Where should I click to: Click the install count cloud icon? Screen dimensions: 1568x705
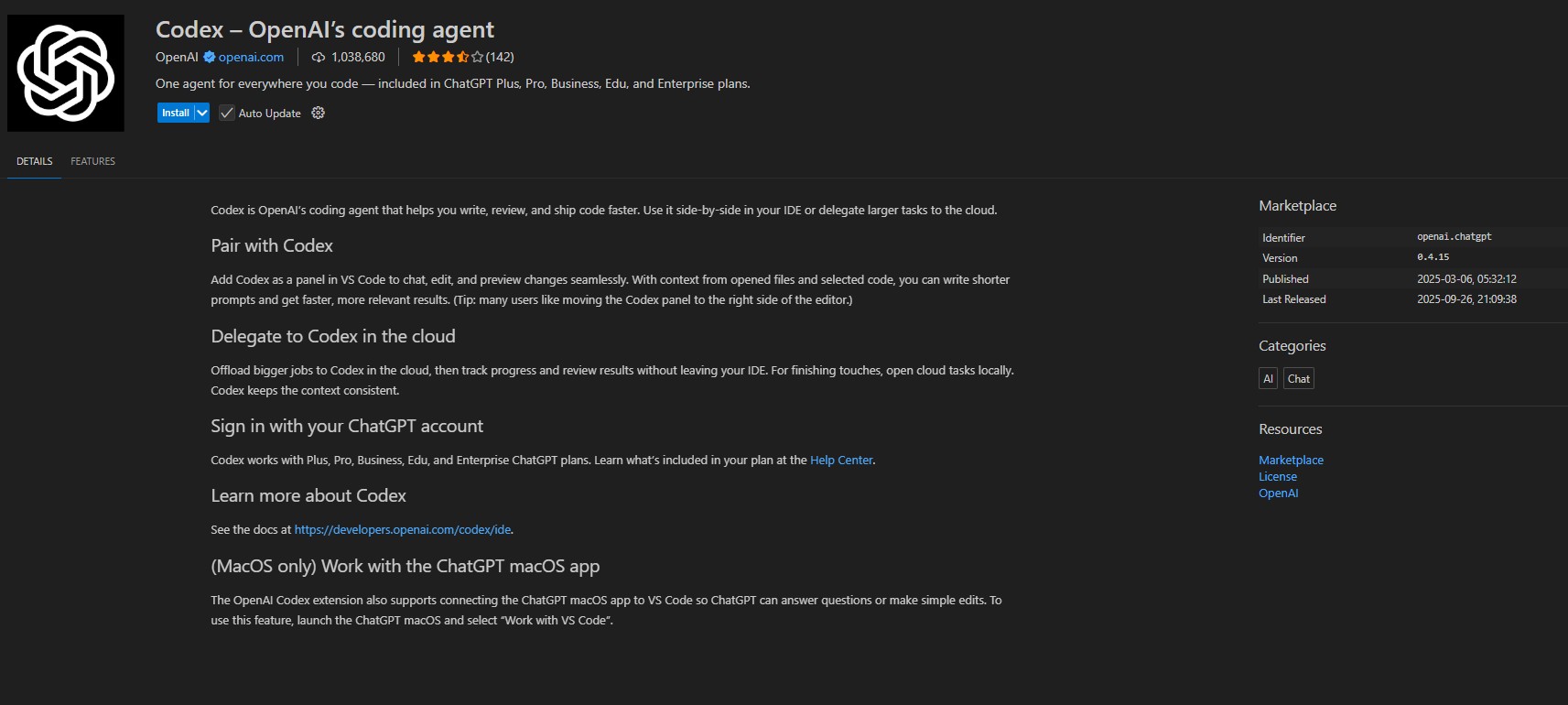coord(319,57)
